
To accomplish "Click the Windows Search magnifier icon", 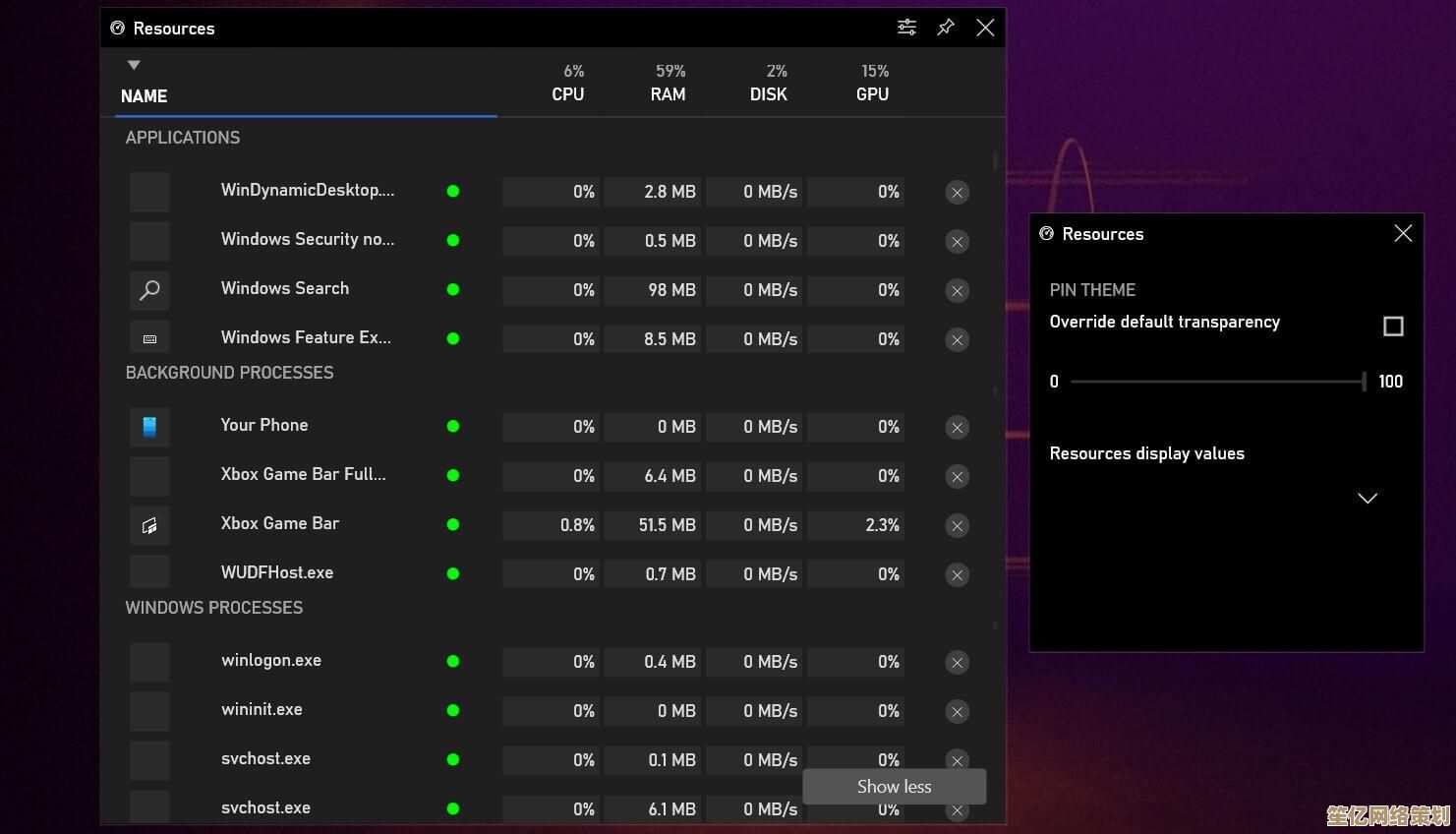I will pos(149,290).
